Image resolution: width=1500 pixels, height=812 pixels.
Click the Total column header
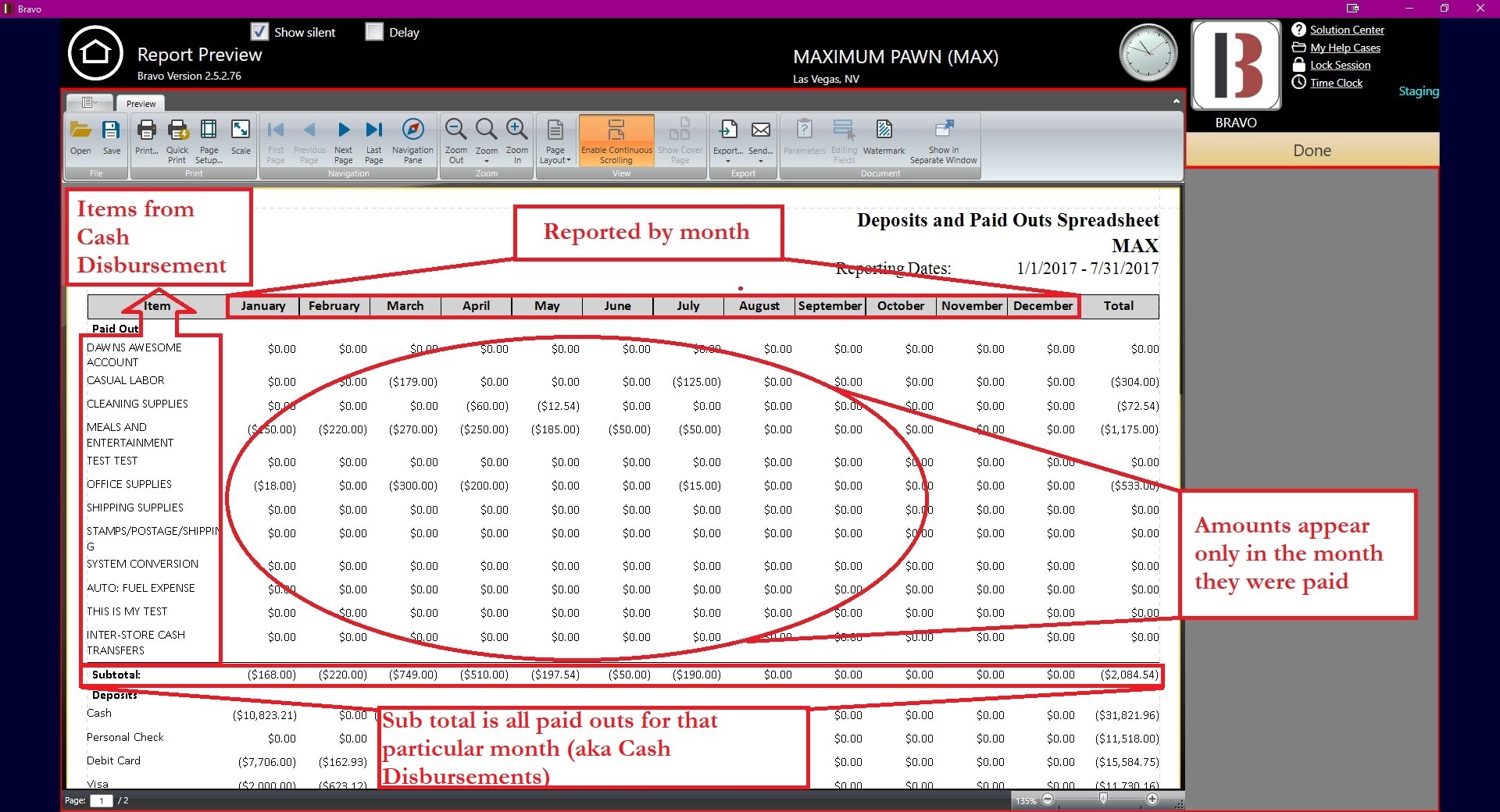(1119, 306)
